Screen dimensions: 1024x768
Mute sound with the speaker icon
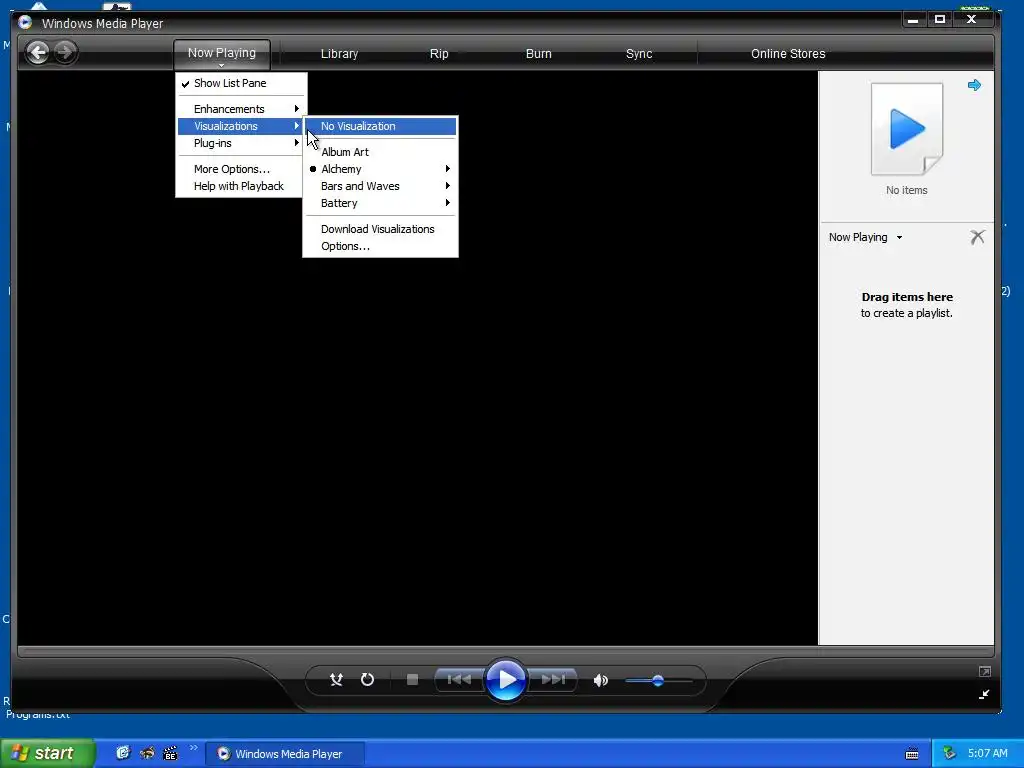[601, 680]
